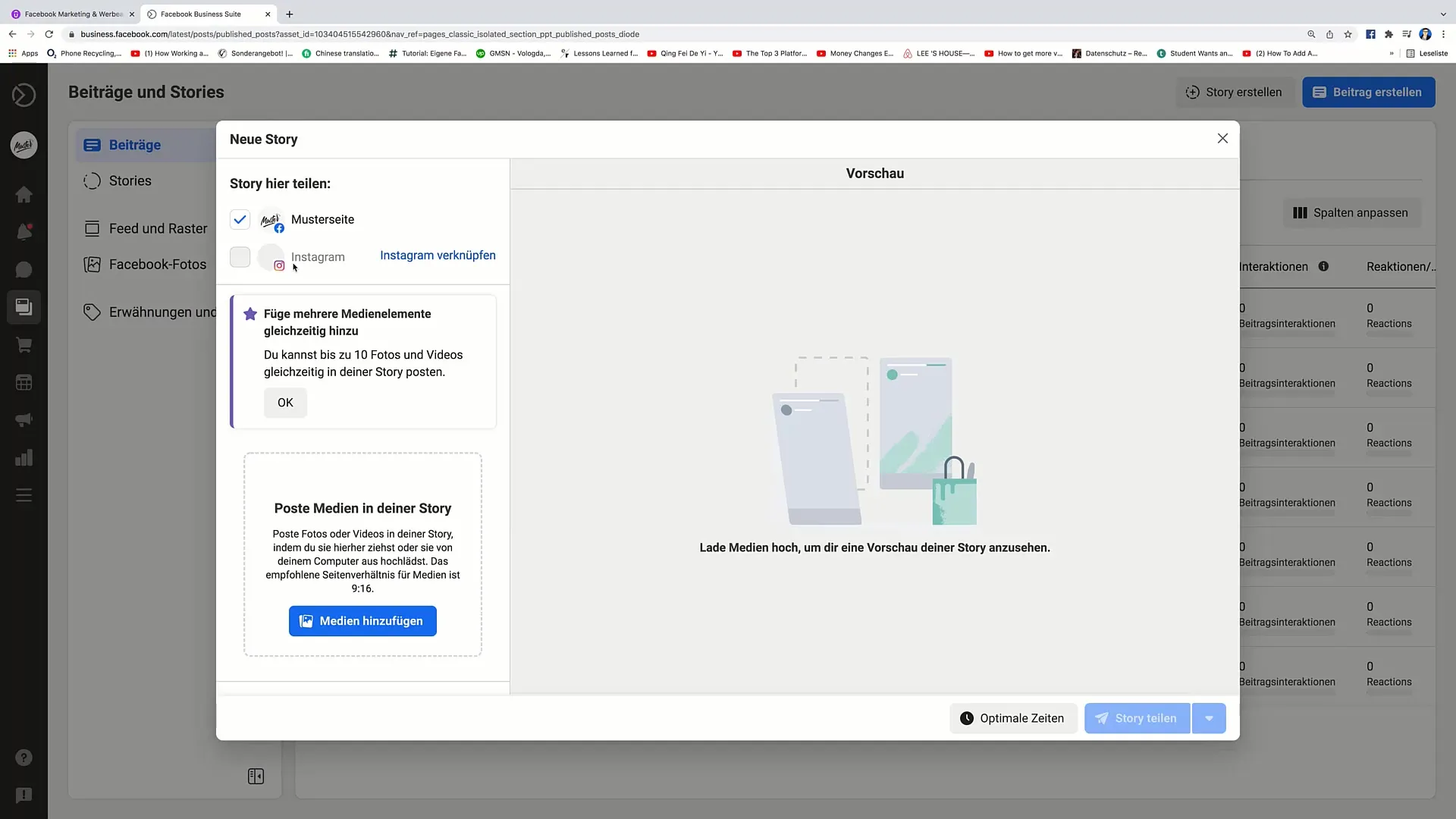
Task: Click the Feed und Raster icon
Action: (x=92, y=228)
